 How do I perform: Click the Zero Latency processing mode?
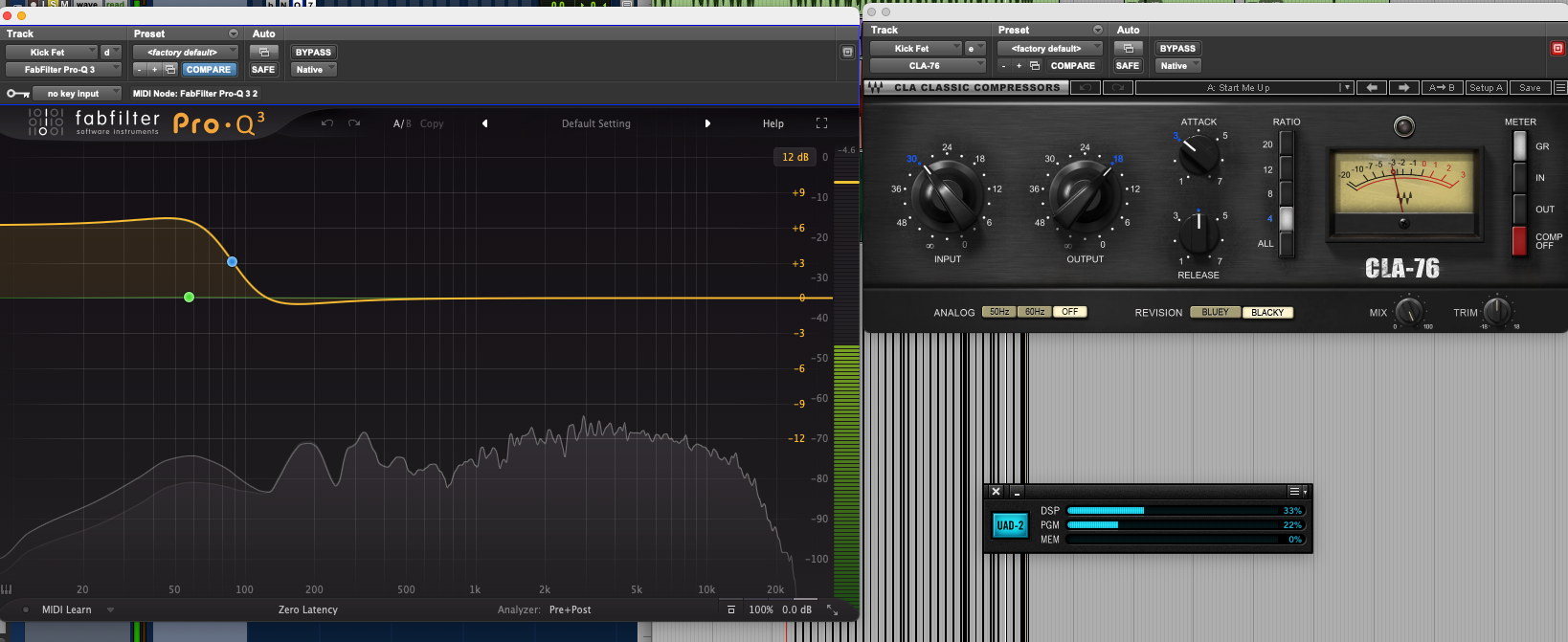(x=308, y=609)
